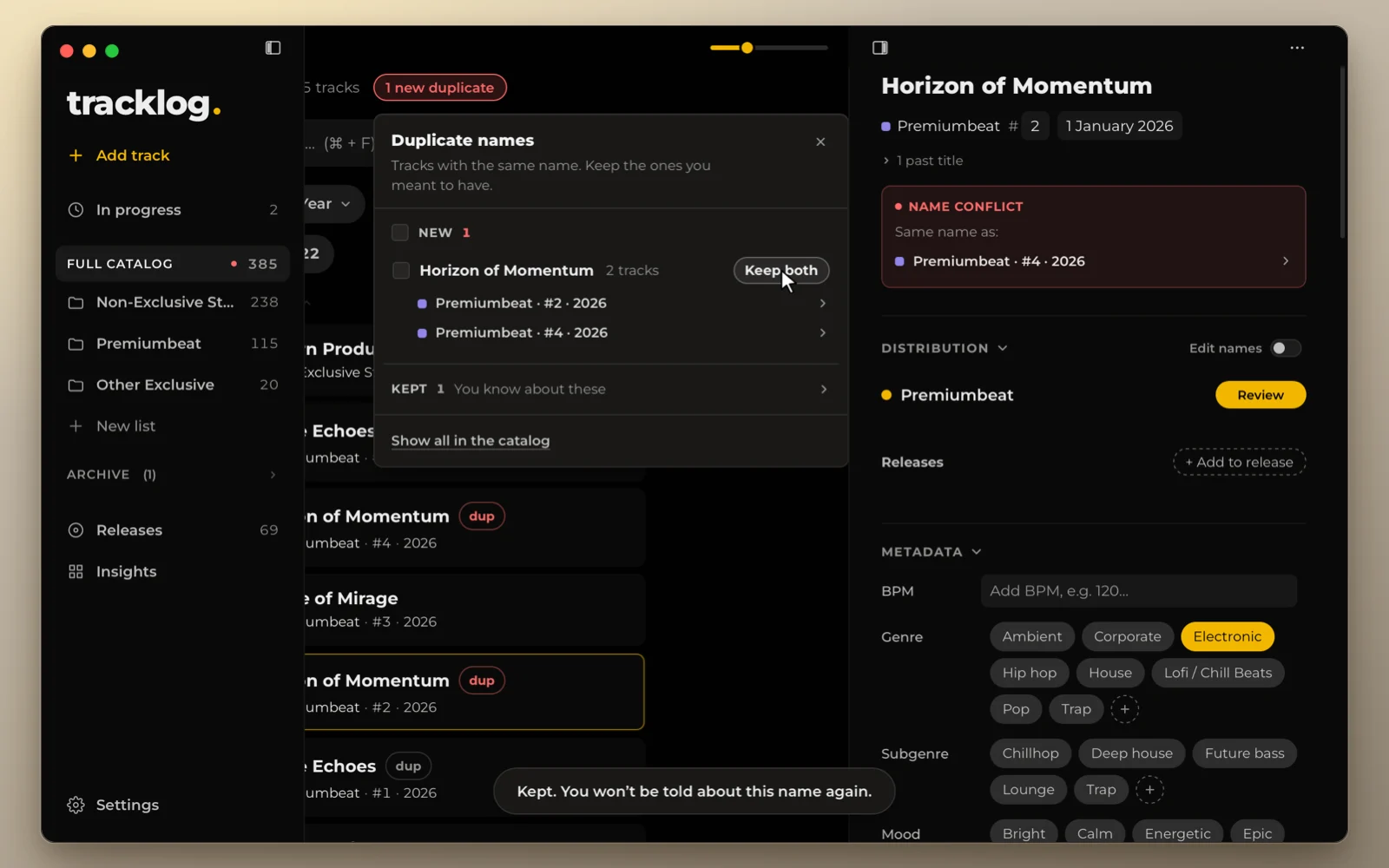Image resolution: width=1389 pixels, height=868 pixels.
Task: Check the Horizon of Momentum checkbox
Action: tap(400, 271)
